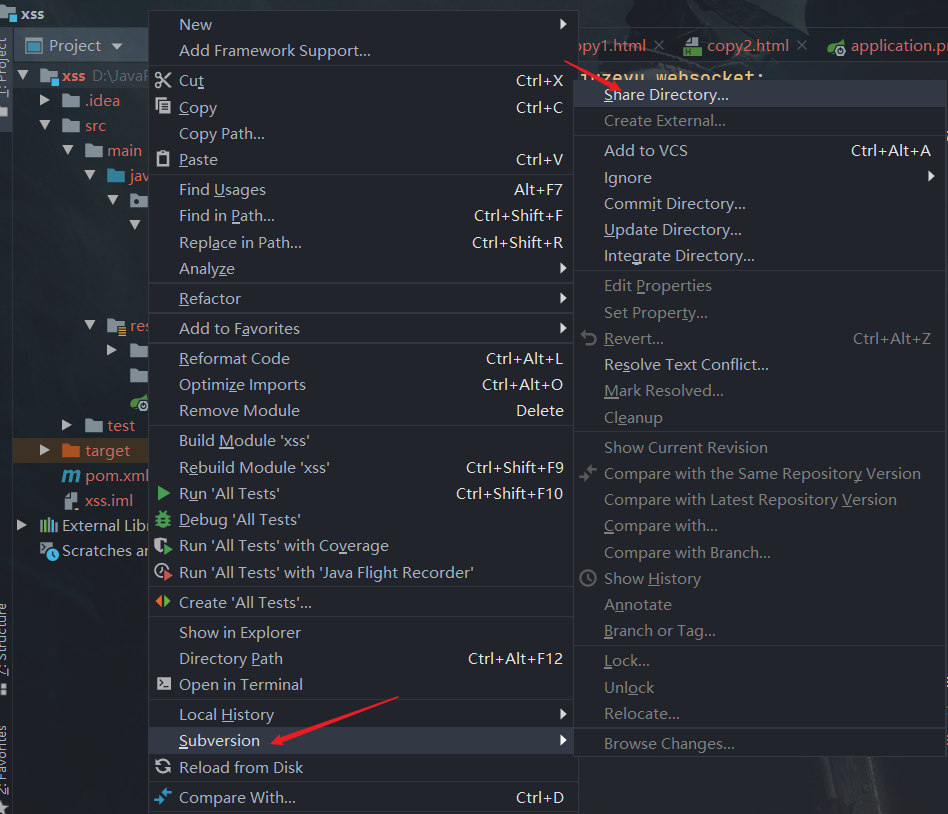
Task: Click the External Libraries bars icon
Action: click(x=49, y=525)
